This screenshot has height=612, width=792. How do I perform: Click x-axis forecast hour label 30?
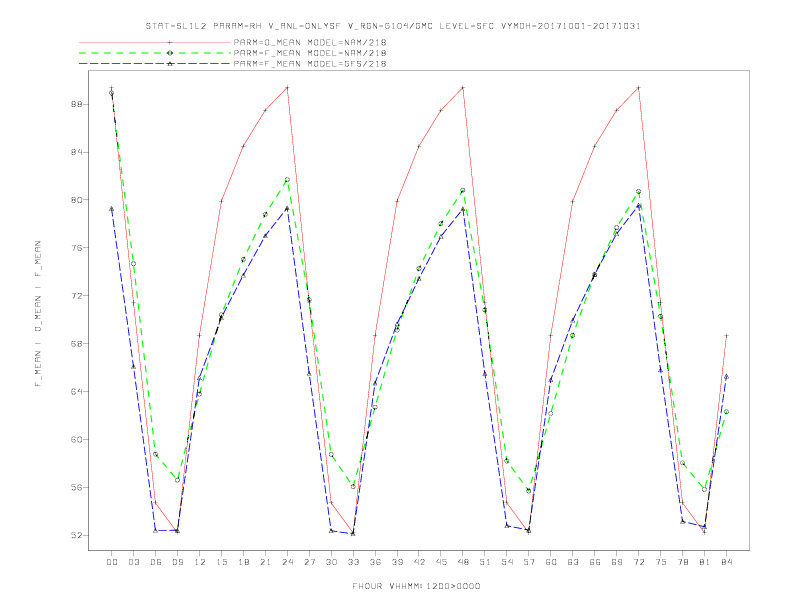pos(331,562)
